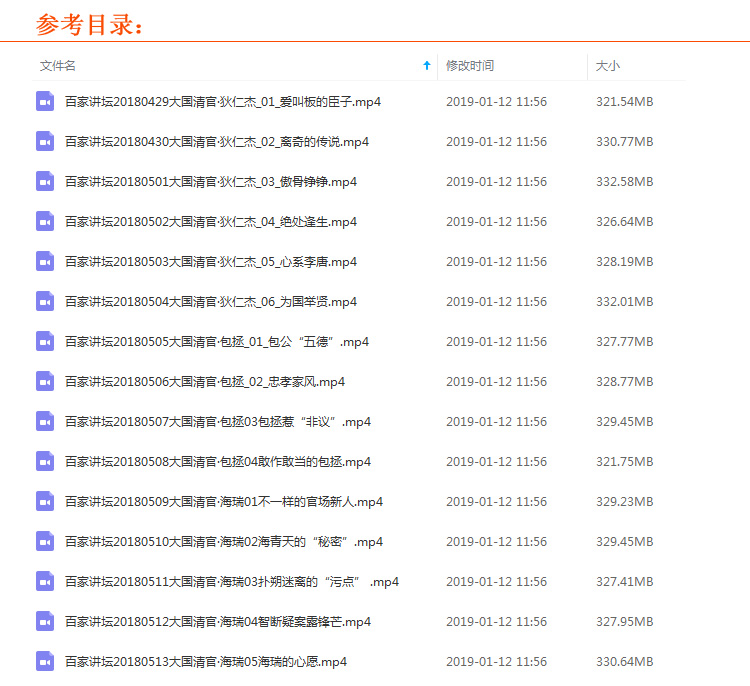The height and width of the screenshot is (686, 750).
Task: Open 狄仁杰_05_心系李唐.mp4 file
Action: click(211, 262)
